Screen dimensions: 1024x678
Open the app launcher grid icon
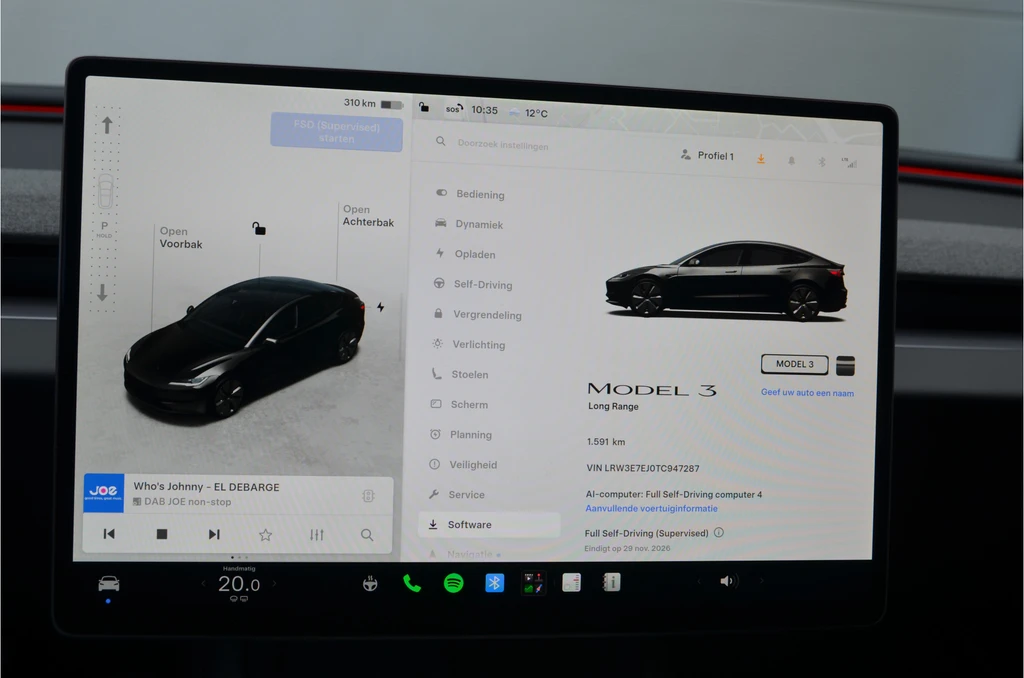point(533,583)
